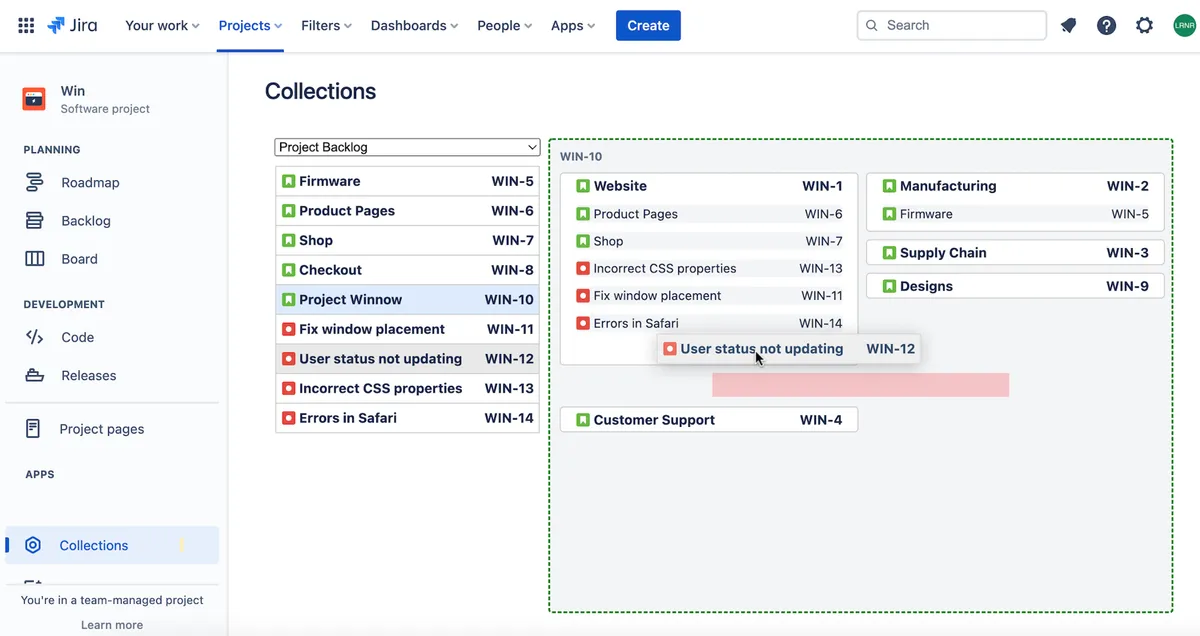The width and height of the screenshot is (1200, 636).
Task: Click the Designs story icon
Action: 889,286
